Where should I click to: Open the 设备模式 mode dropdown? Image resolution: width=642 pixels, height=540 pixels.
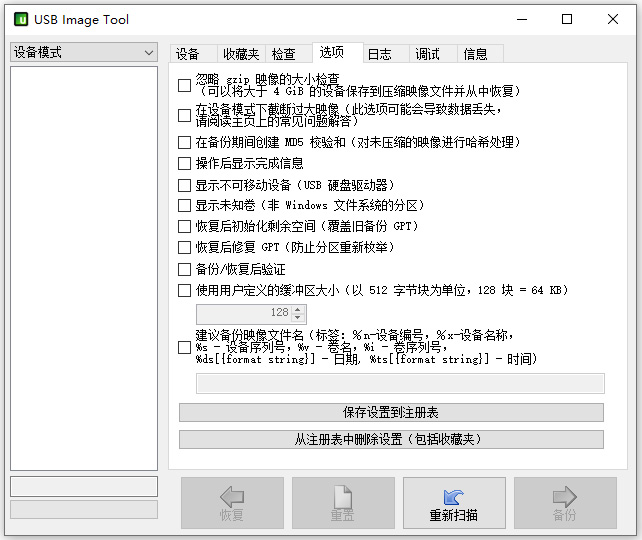[84, 52]
